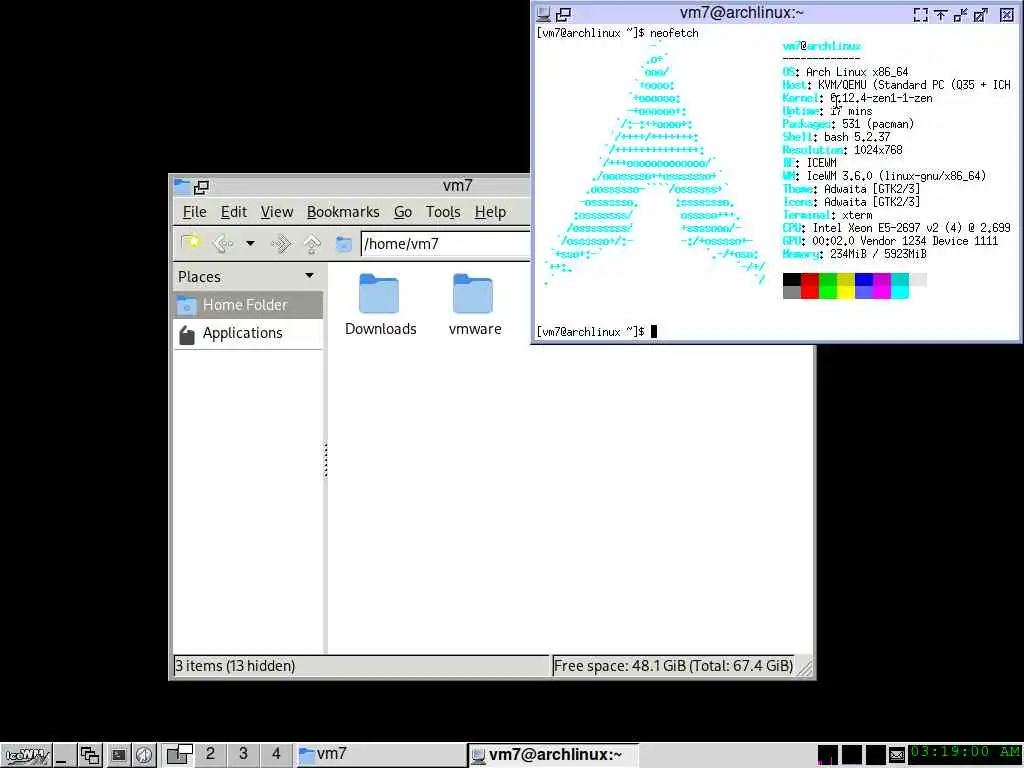This screenshot has width=1024, height=768.
Task: Click the New Tab icon in file manager toolbar
Action: pyautogui.click(x=191, y=244)
